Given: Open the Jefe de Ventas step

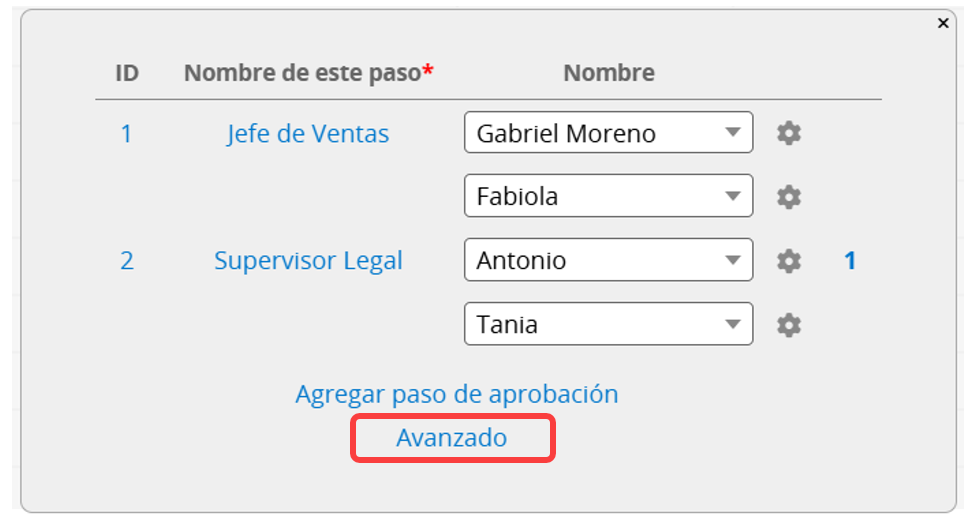Looking at the screenshot, I should pos(308,134).
